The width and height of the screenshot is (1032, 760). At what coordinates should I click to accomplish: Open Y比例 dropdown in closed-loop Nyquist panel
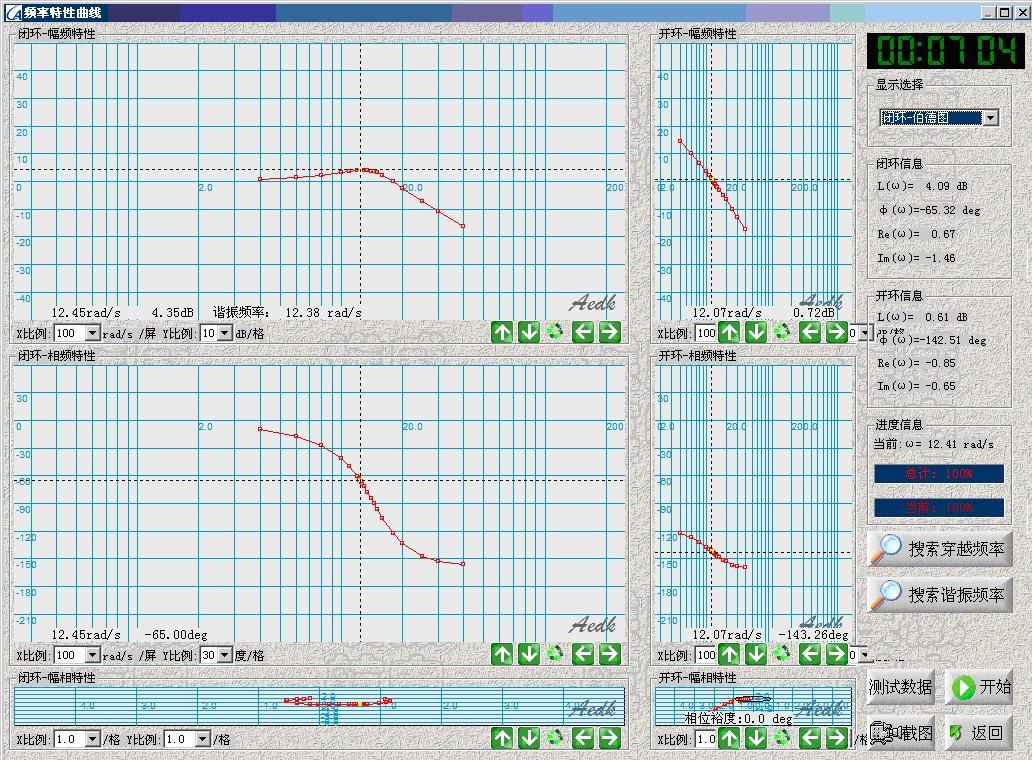(203, 739)
